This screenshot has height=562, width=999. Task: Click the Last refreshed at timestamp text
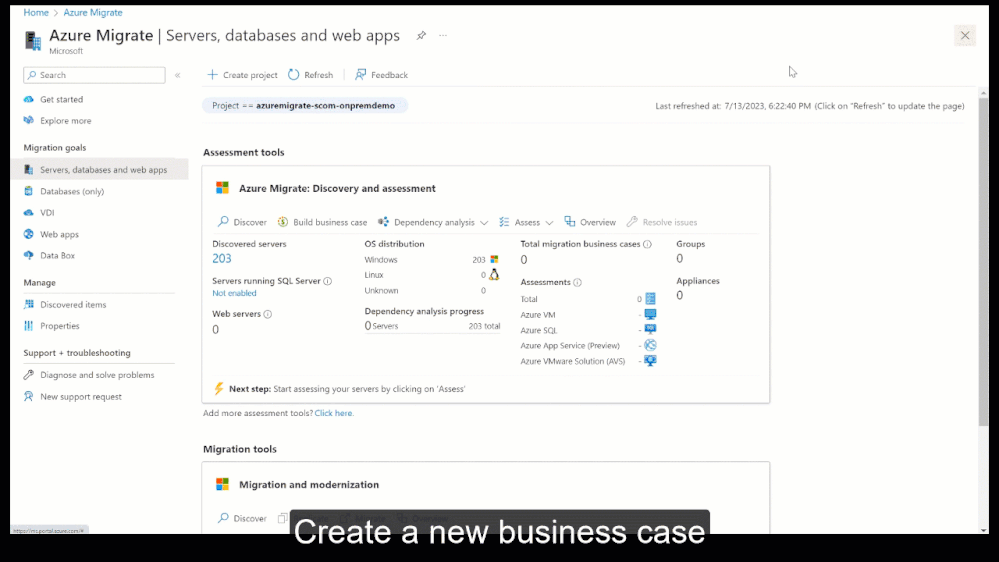tap(809, 106)
